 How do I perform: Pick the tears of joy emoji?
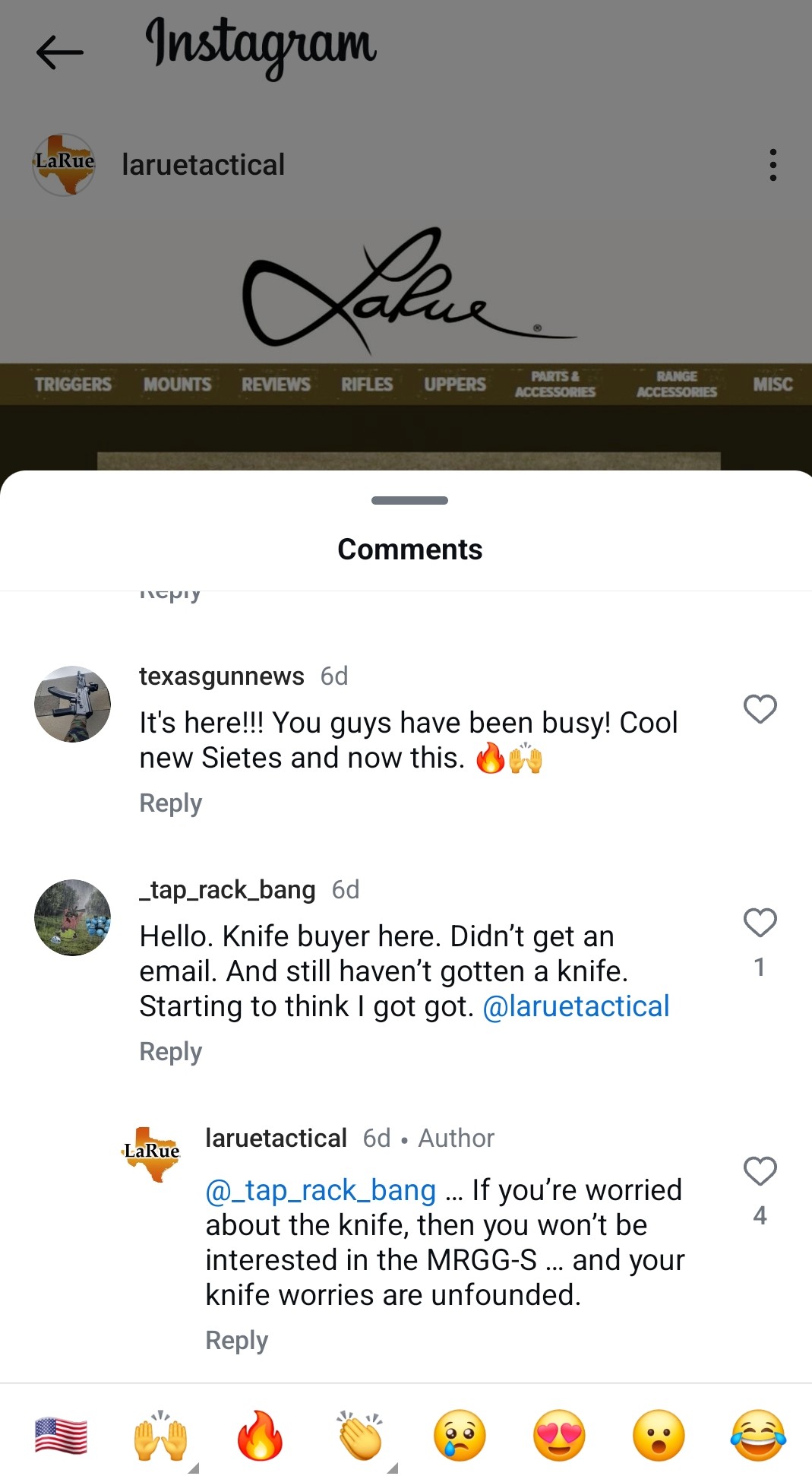click(x=758, y=1436)
